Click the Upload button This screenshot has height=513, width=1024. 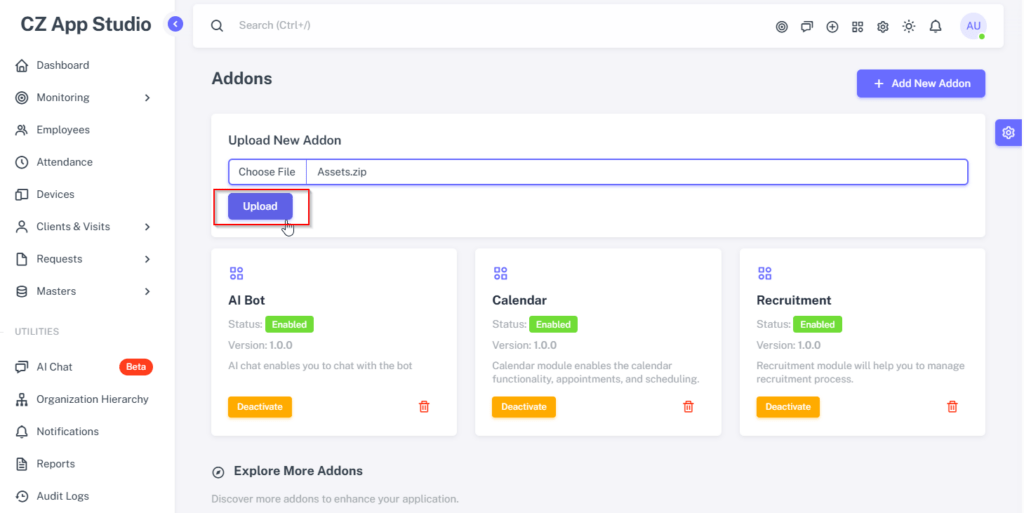pyautogui.click(x=260, y=206)
